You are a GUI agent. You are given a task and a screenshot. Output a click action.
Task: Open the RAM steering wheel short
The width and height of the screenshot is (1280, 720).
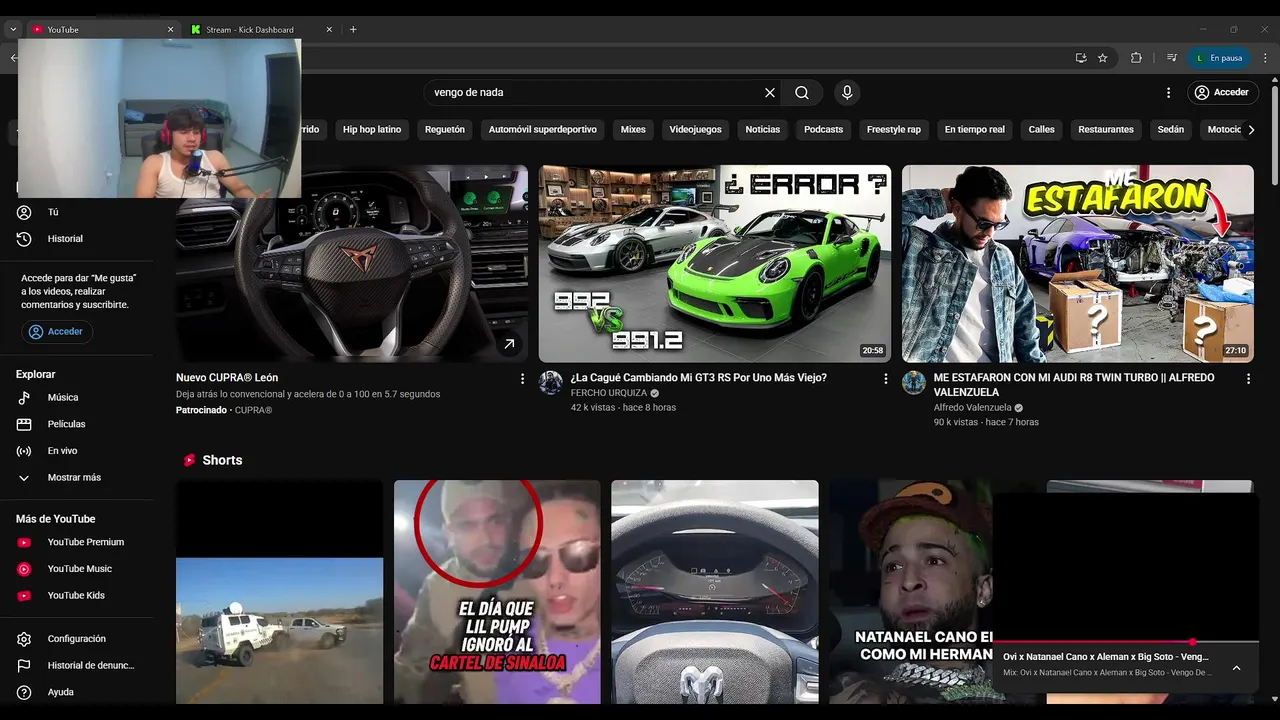715,592
